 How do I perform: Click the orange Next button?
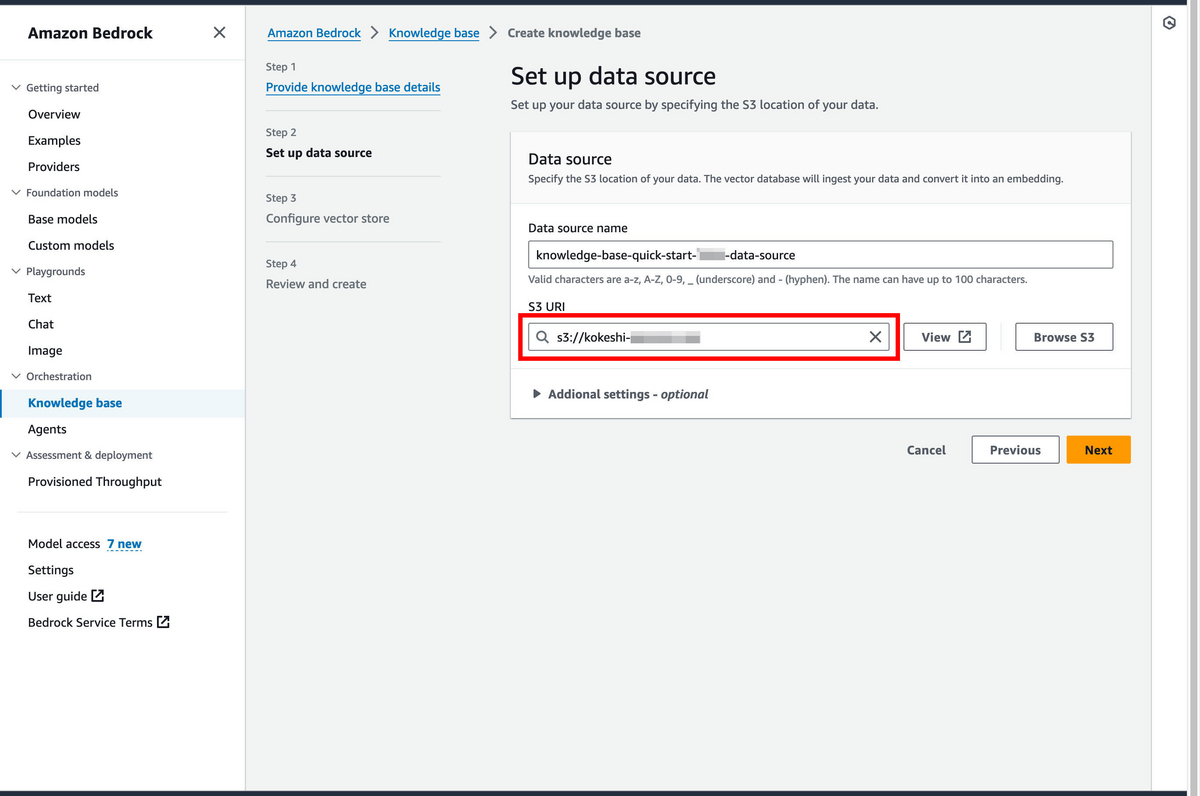(x=1098, y=450)
